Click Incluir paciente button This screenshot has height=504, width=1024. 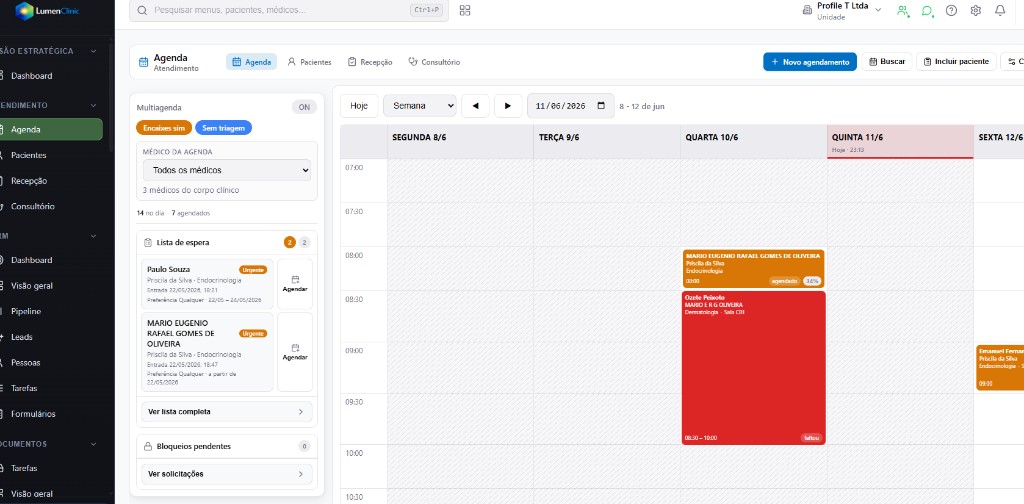tap(956, 62)
